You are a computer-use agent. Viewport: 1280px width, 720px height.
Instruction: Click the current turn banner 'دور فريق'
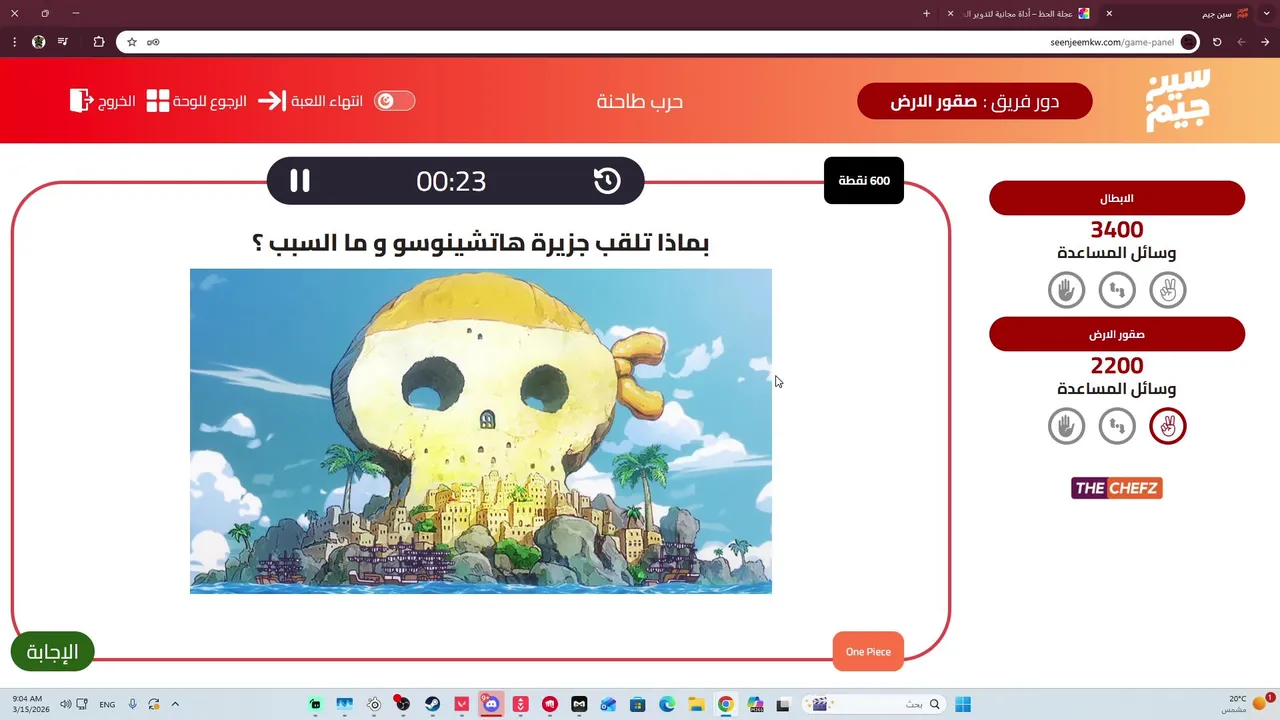(x=975, y=101)
